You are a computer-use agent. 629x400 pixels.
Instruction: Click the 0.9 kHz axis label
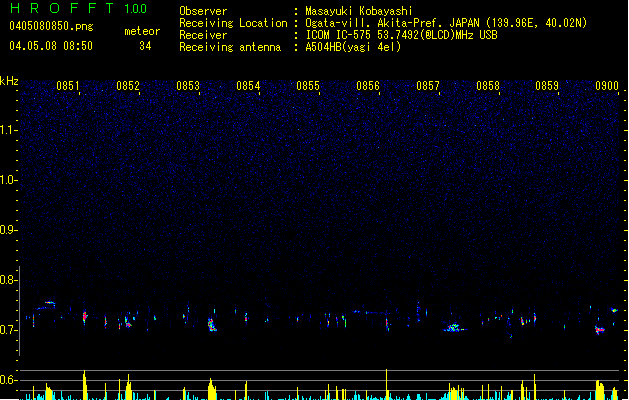tap(8, 230)
